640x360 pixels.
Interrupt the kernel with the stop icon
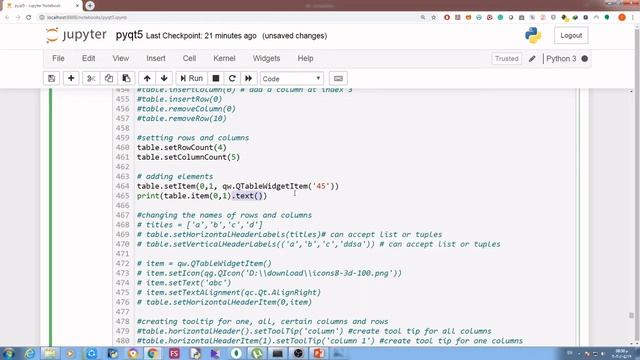[216, 78]
